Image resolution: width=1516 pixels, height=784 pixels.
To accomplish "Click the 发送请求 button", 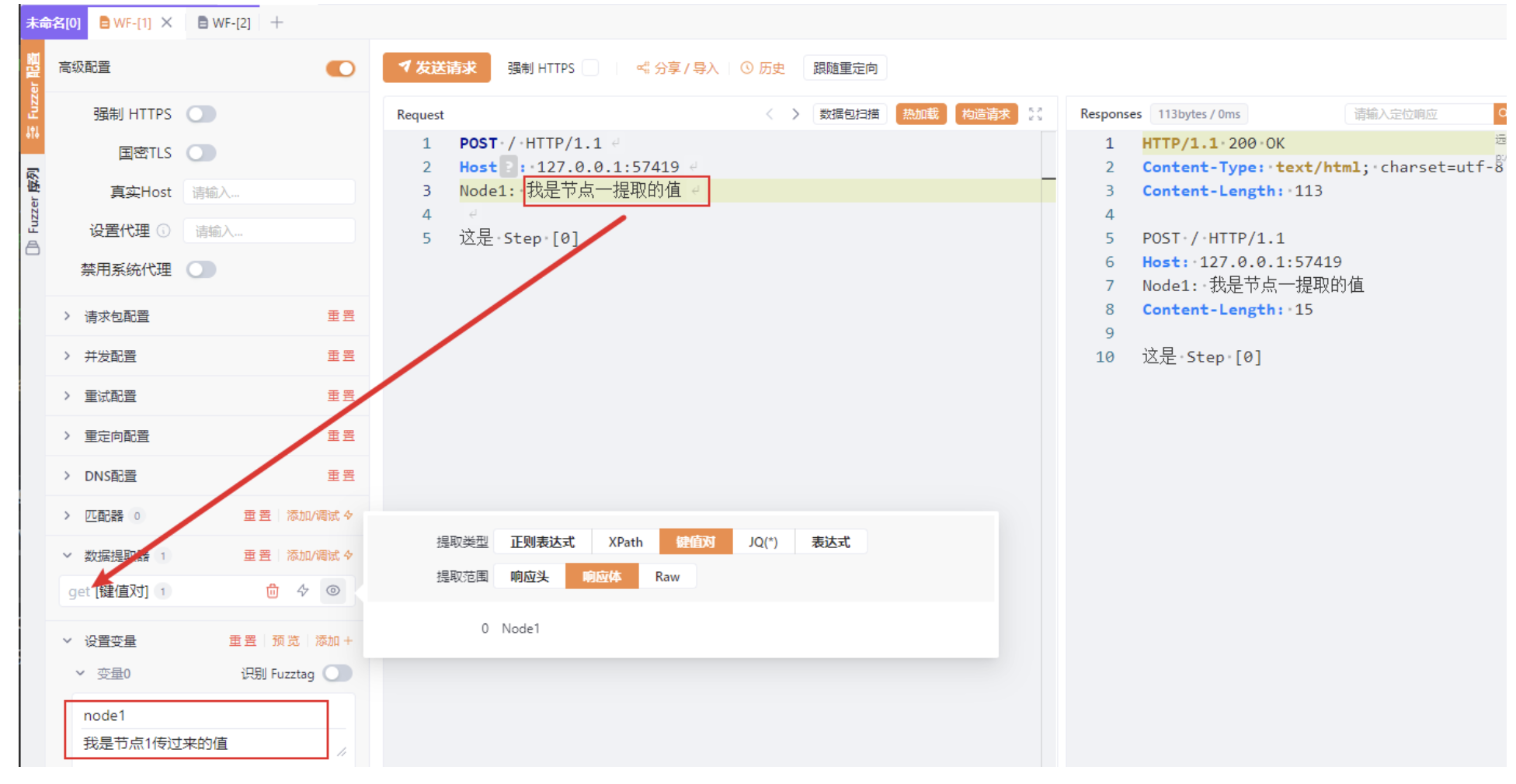I will click(x=436, y=68).
